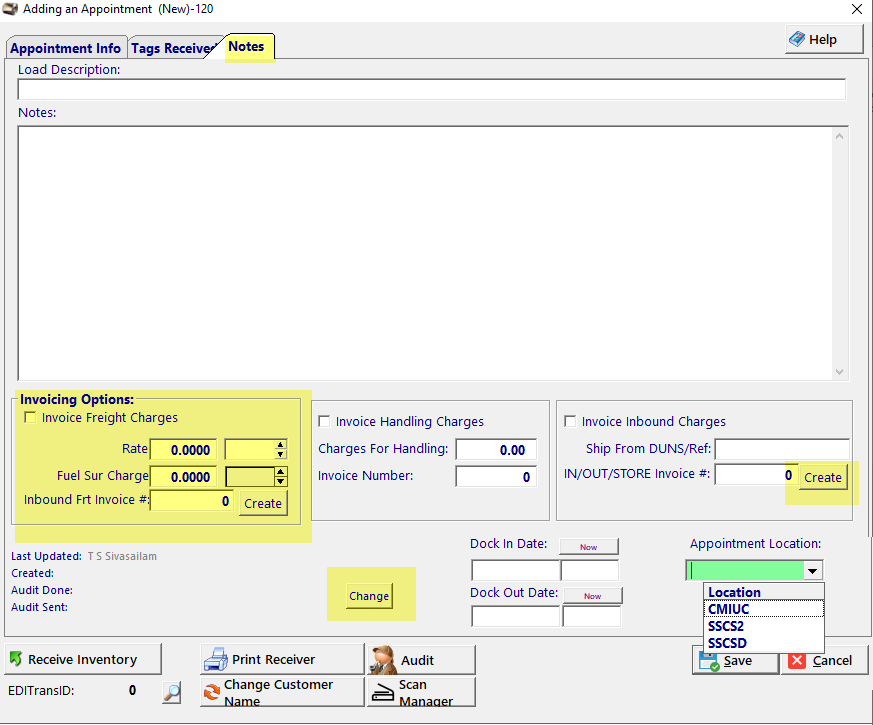Screen dimensions: 873x725
Task: Click in the Load Description field
Action: click(431, 89)
